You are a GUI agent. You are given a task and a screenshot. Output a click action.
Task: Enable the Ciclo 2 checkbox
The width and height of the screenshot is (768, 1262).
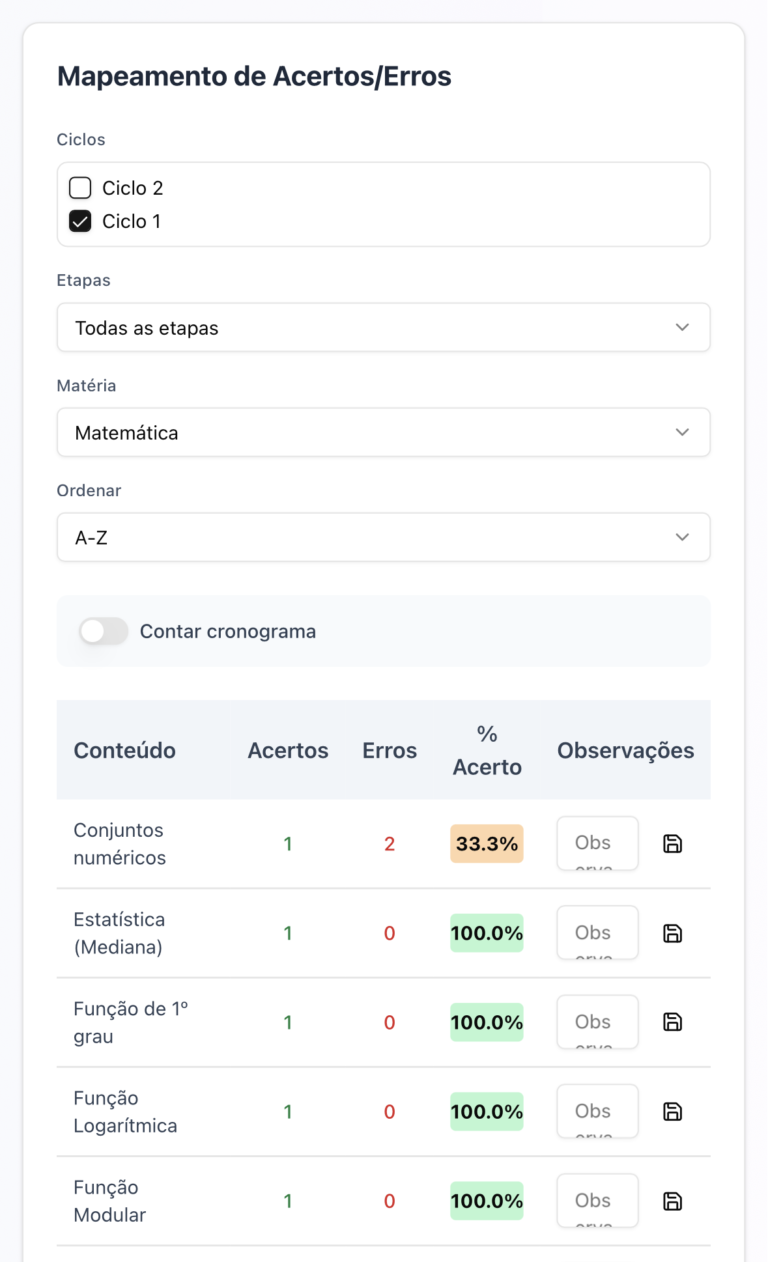(x=80, y=188)
